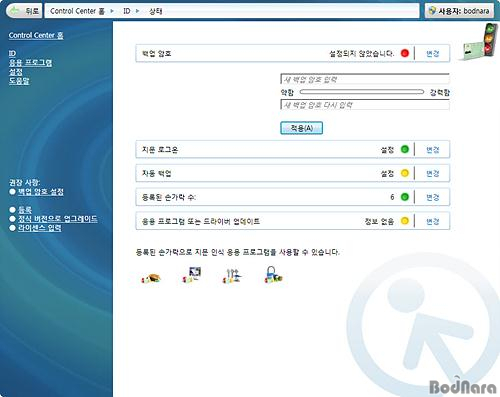The image size is (500, 397).
Task: Open the 백업 암호 설정 recommendation link
Action: 41,192
